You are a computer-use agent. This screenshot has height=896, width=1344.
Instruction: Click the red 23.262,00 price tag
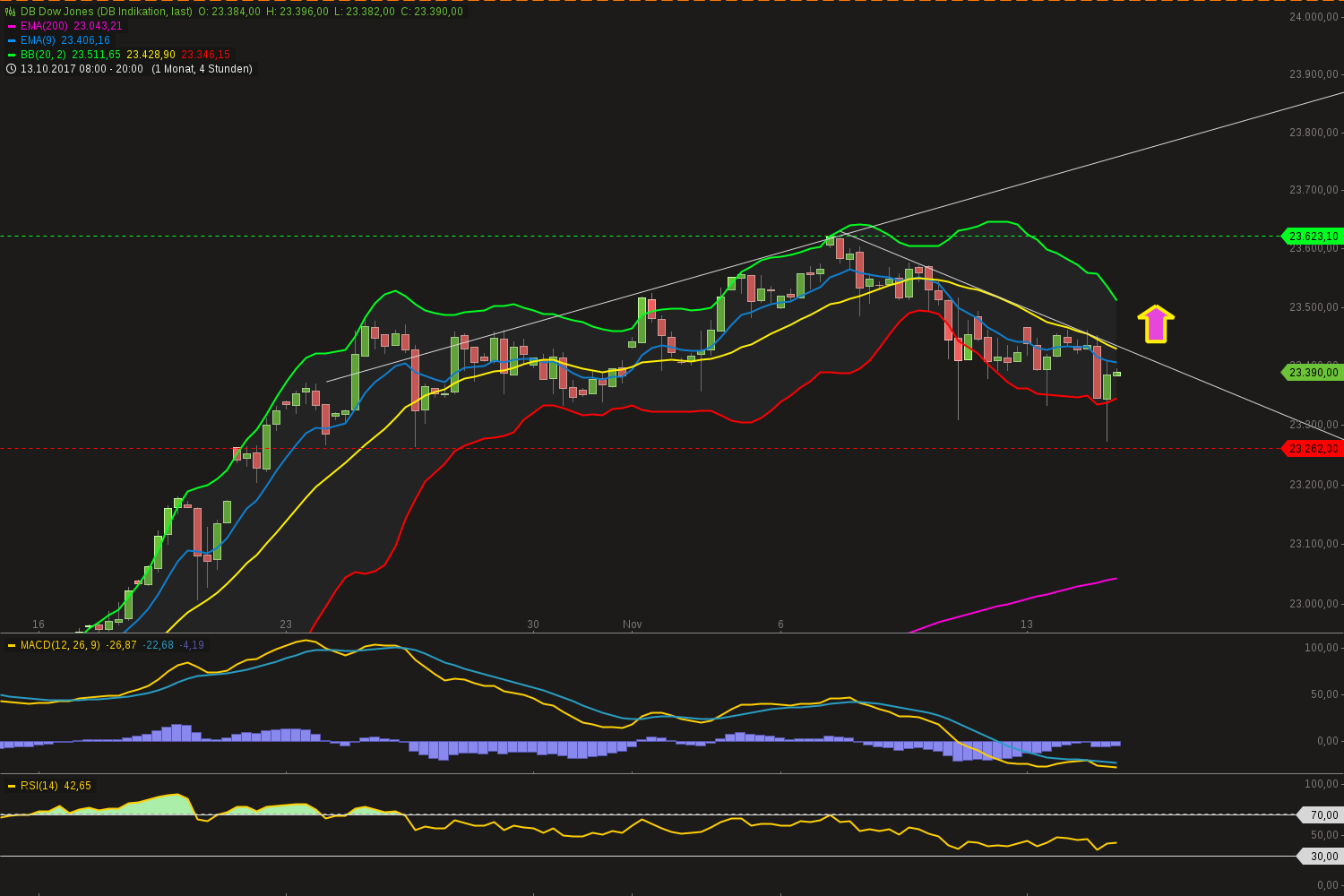pyautogui.click(x=1314, y=448)
